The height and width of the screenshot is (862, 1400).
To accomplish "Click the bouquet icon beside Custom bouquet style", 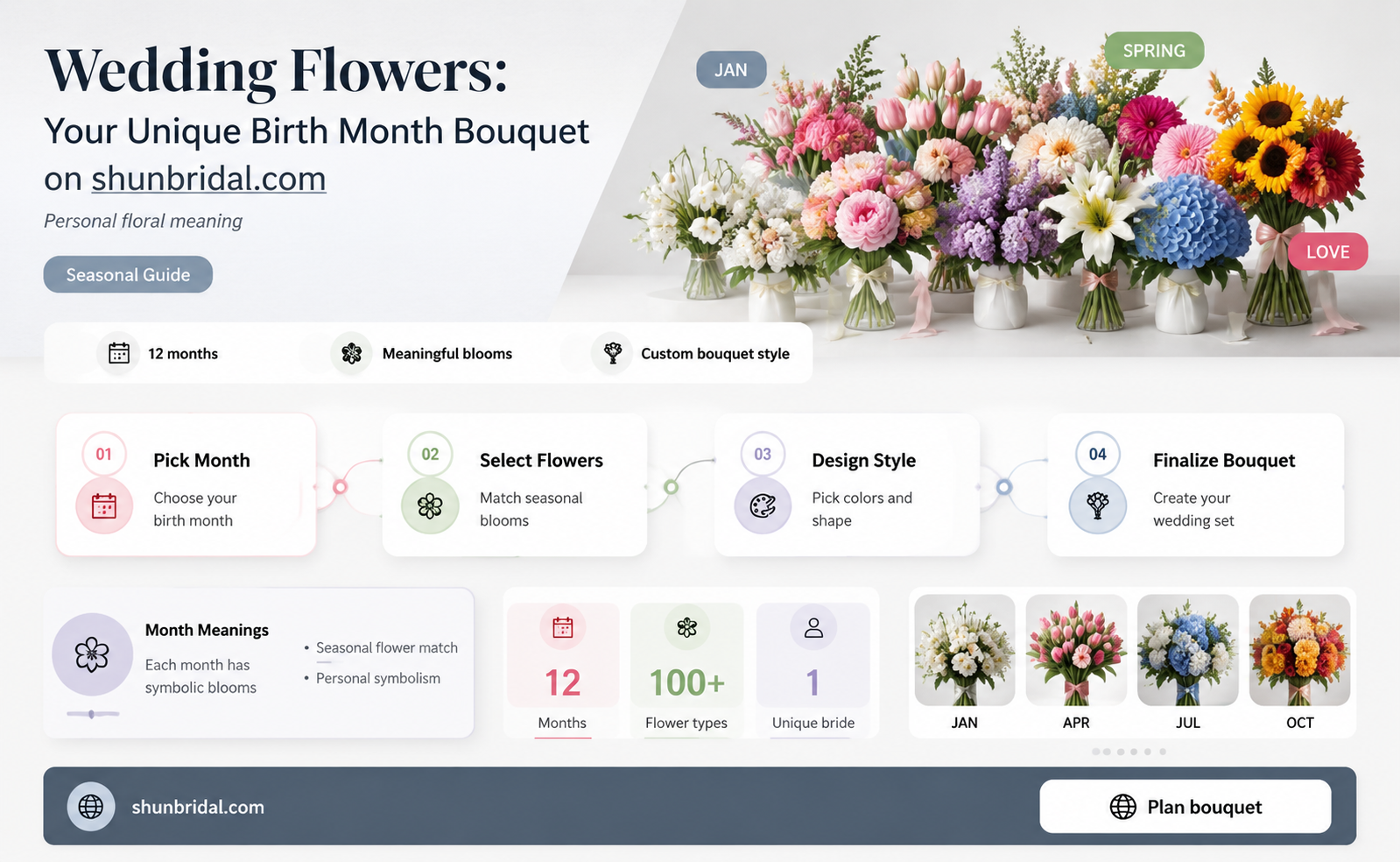I will pos(612,353).
